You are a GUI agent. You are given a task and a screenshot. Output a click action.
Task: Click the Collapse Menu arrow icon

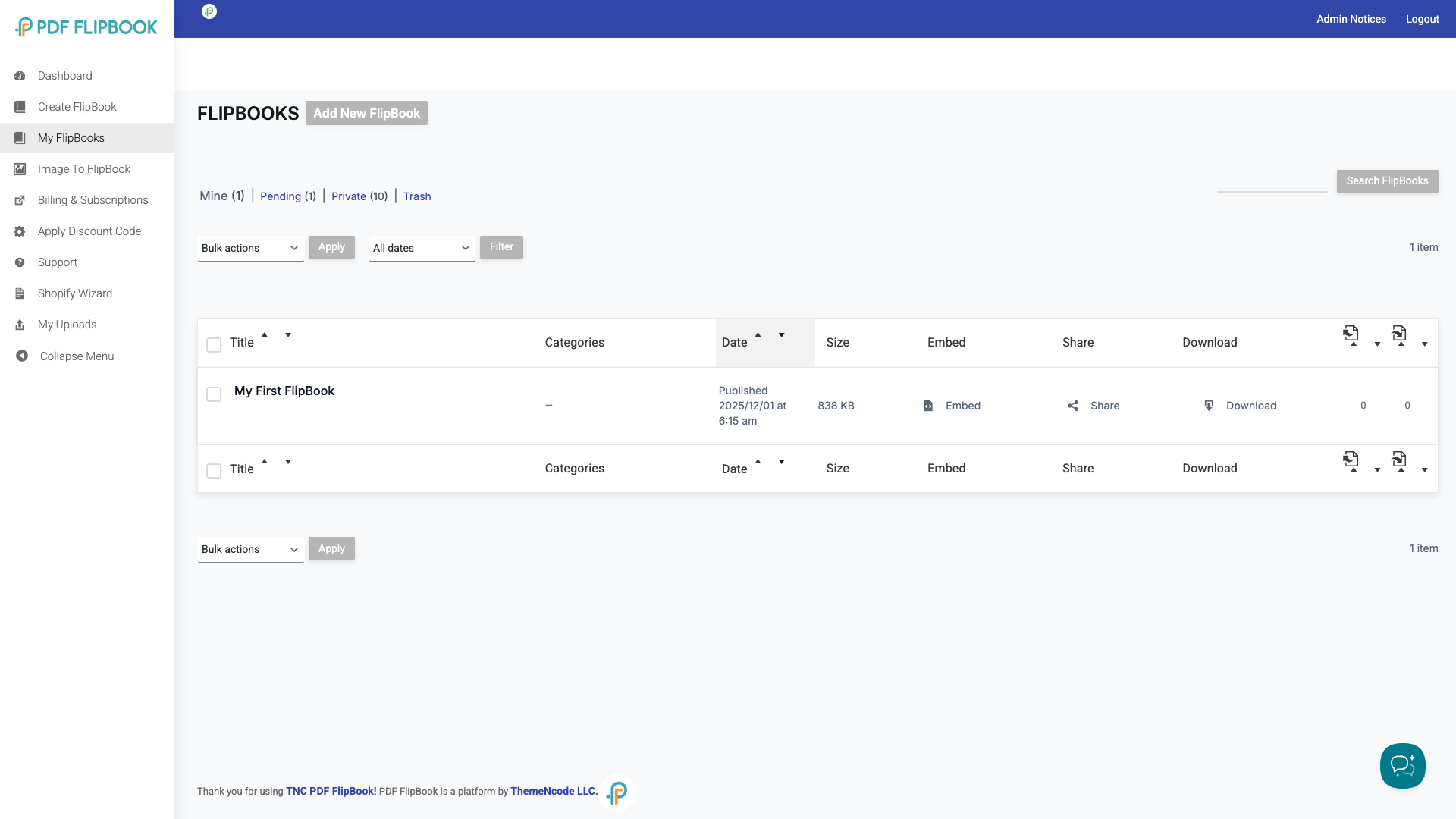(22, 356)
